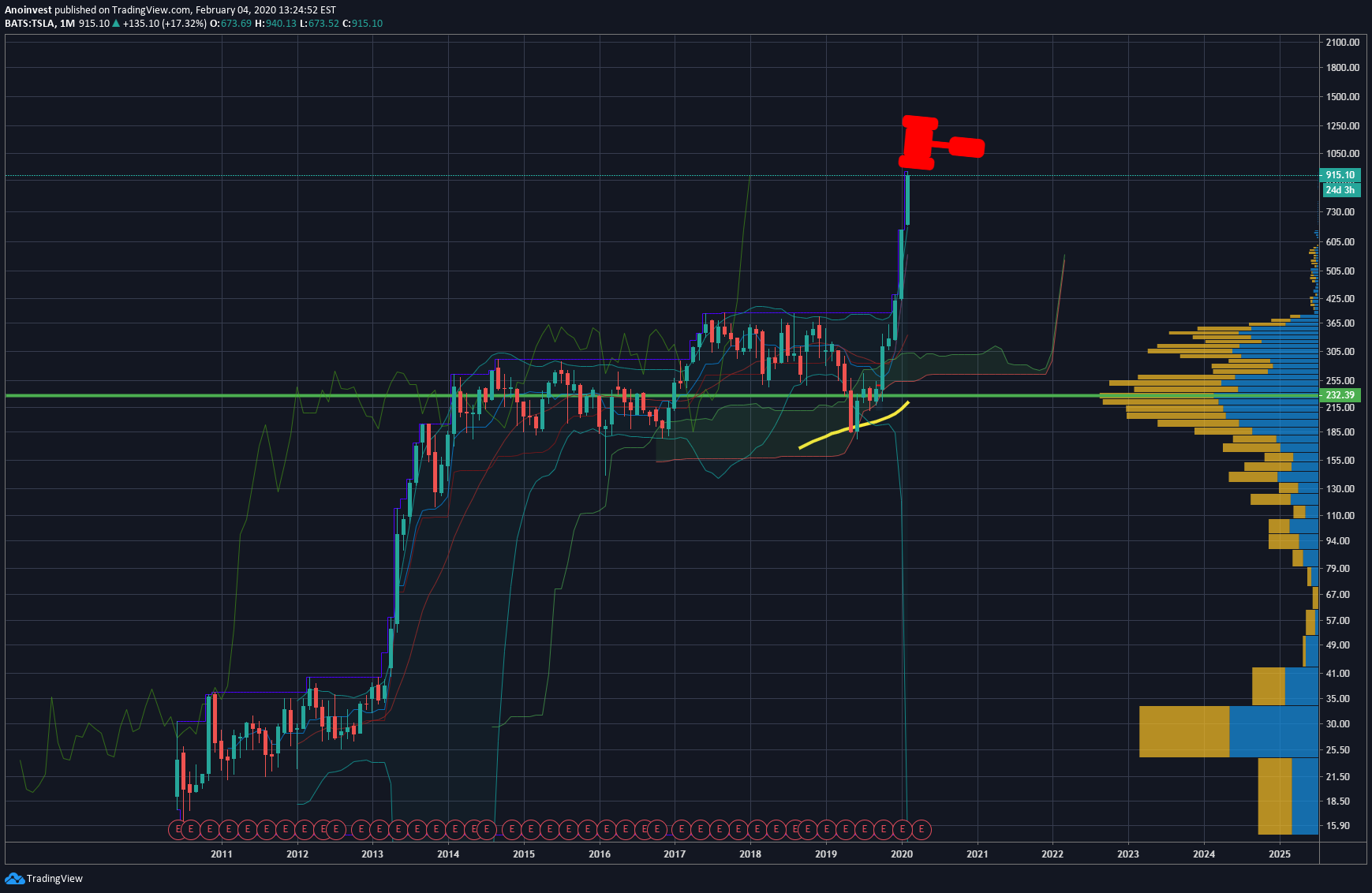This screenshot has height=893, width=1372.
Task: Click the 2016 year label
Action: coord(600,854)
